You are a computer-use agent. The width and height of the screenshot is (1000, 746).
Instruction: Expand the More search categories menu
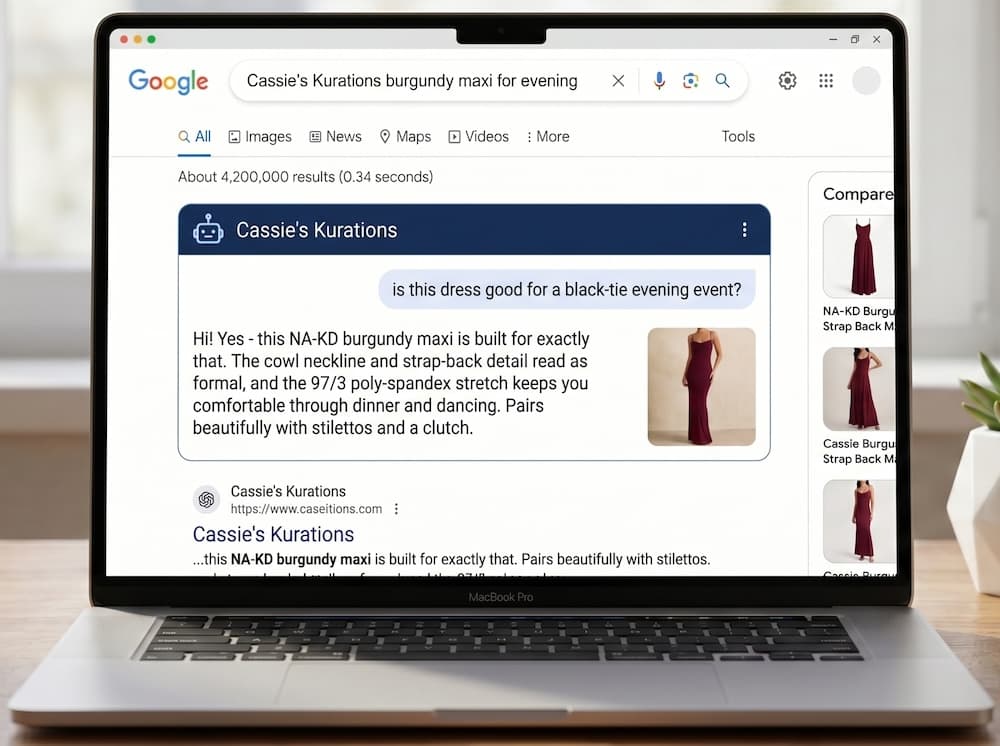548,136
